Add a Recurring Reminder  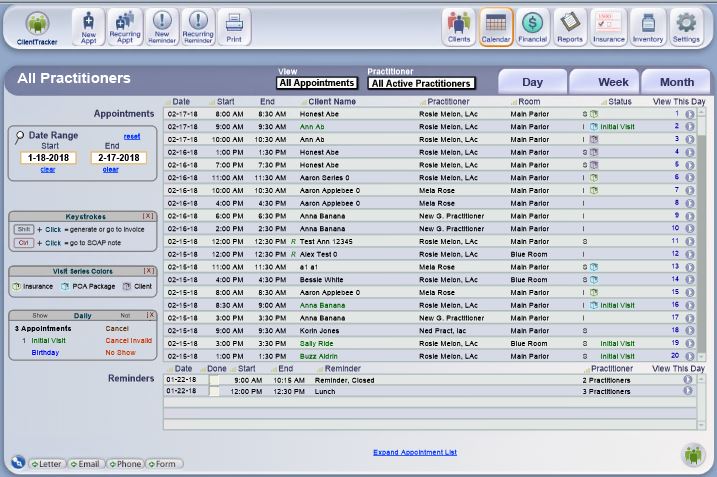[198, 27]
